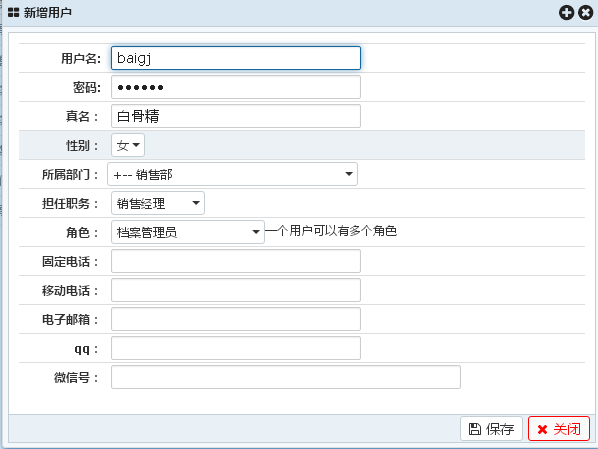
Task: Focus the 密码 password field
Action: pyautogui.click(x=236, y=87)
